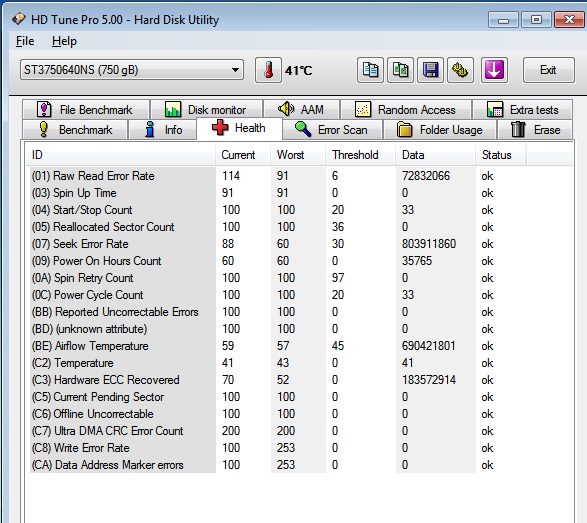Screen dimensions: 587x523
Task: Click the Threshold column header
Action: coord(360,155)
